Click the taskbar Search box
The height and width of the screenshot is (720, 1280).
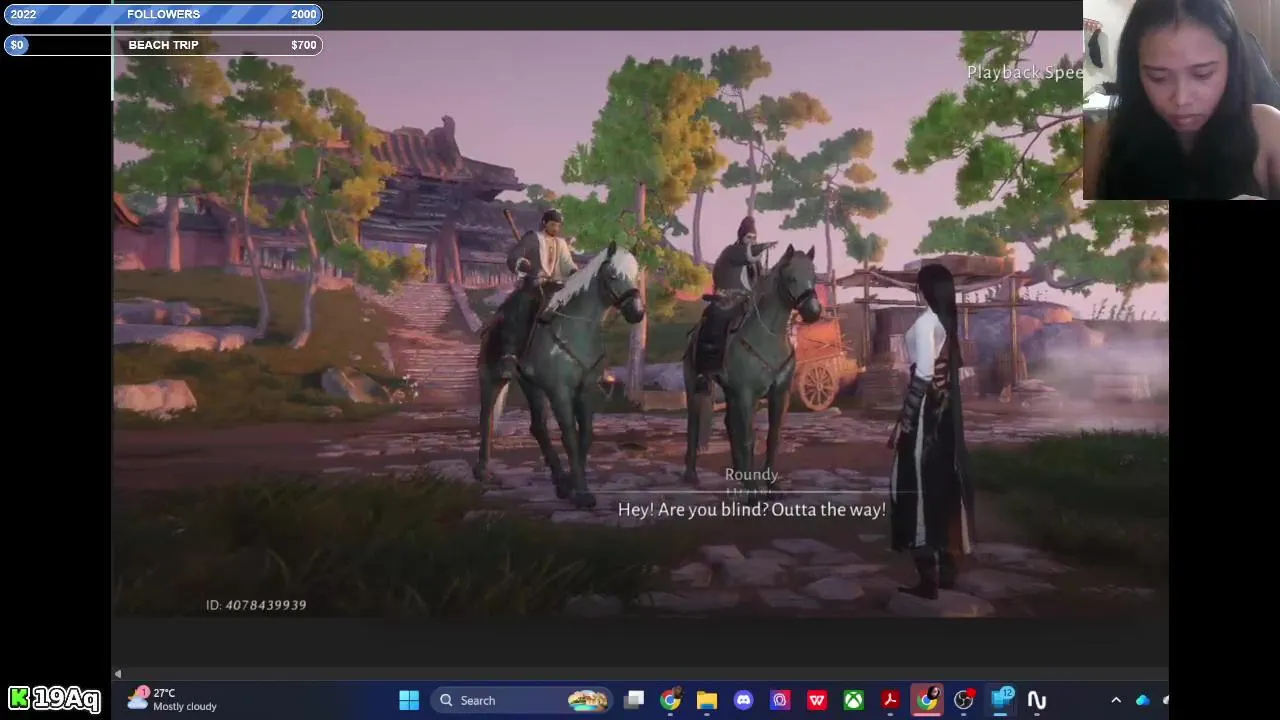(x=522, y=700)
